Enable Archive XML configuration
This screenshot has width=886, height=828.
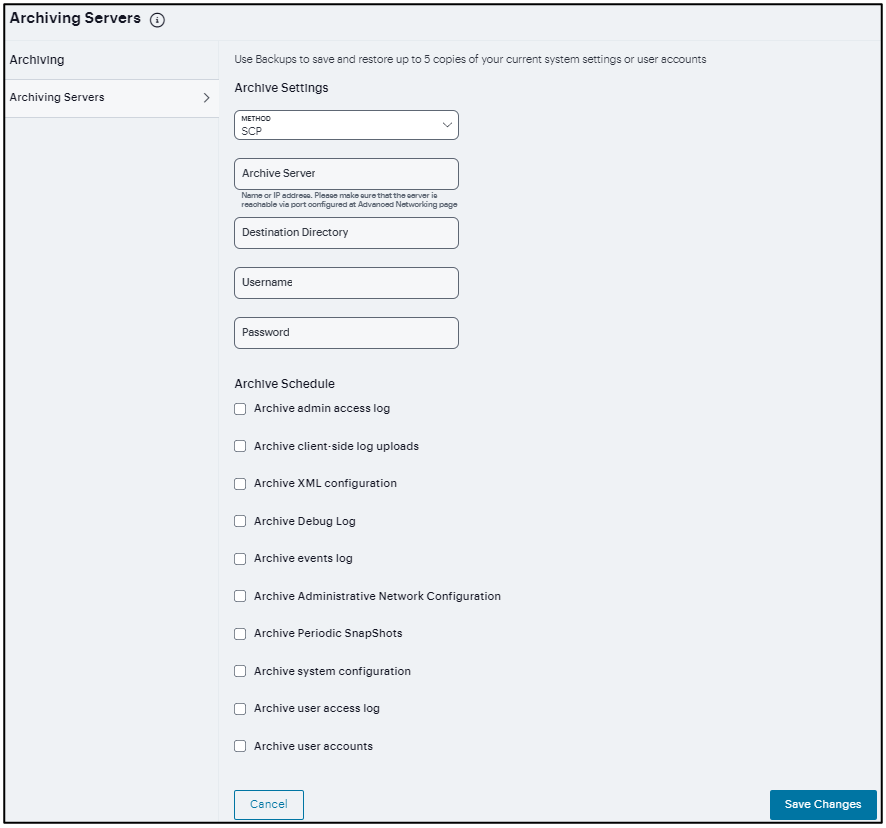coord(240,483)
